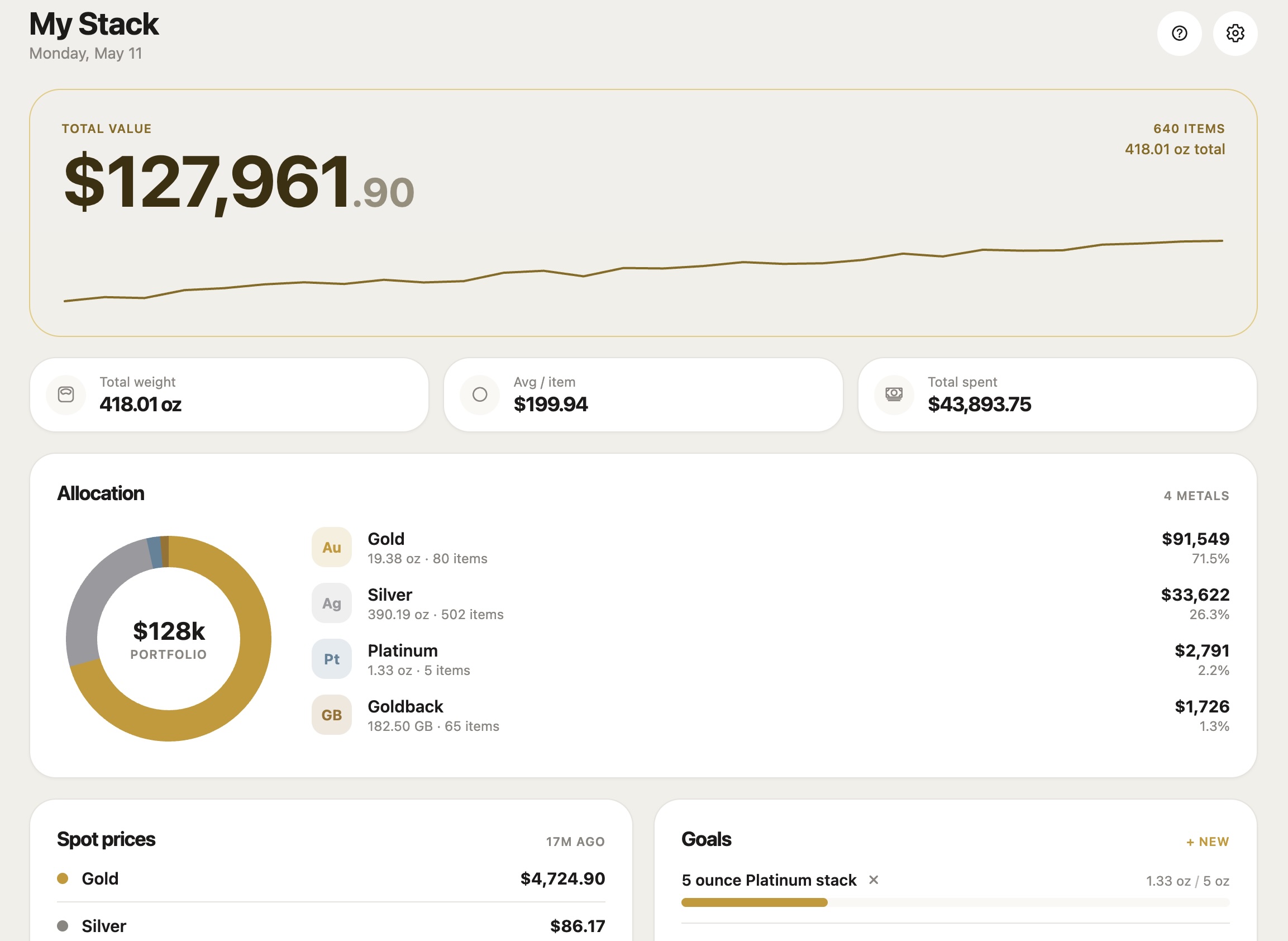The height and width of the screenshot is (941, 1288).
Task: Click the 4 METALS label
Action: [1196, 496]
